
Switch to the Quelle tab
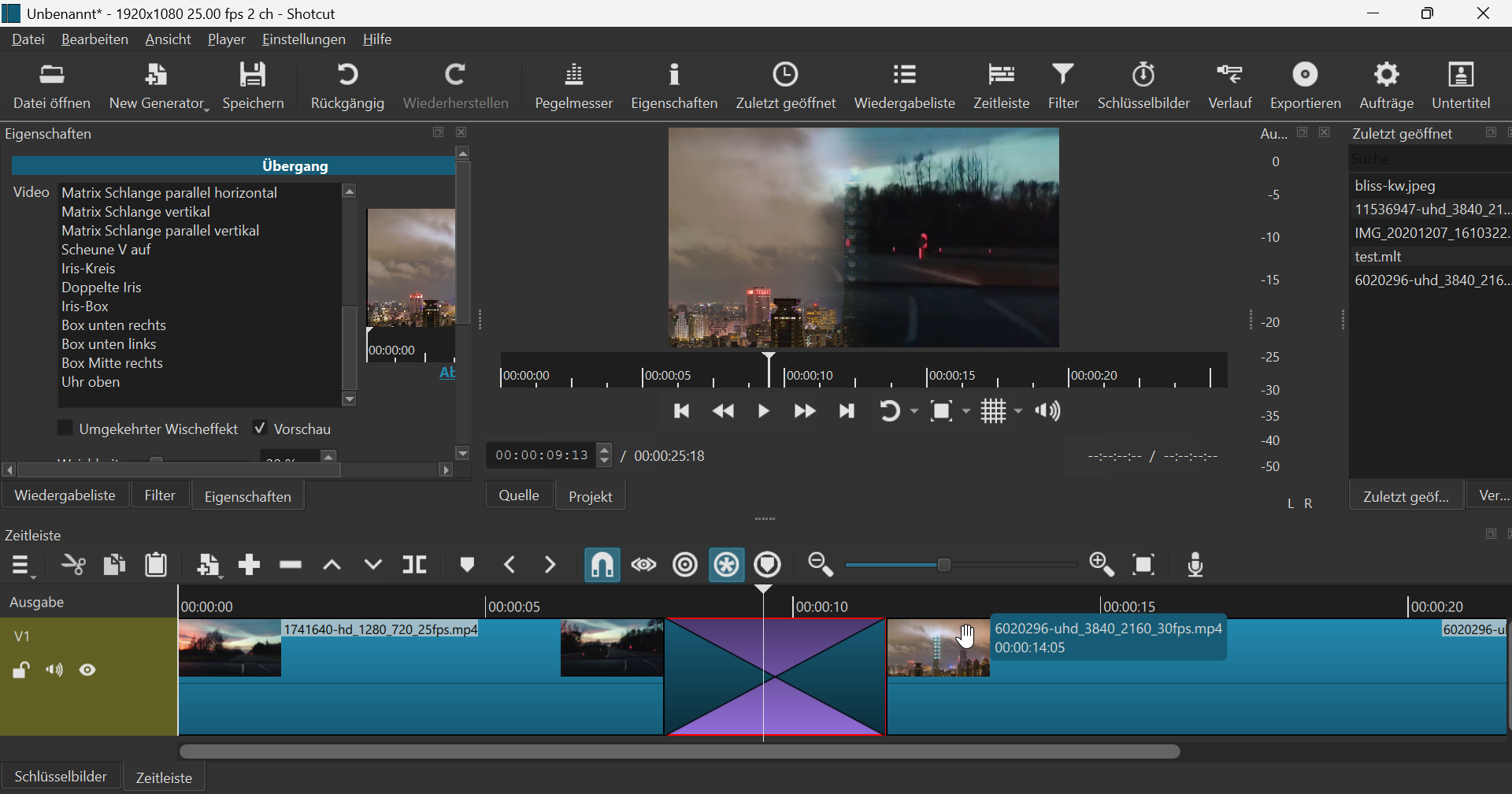point(519,495)
